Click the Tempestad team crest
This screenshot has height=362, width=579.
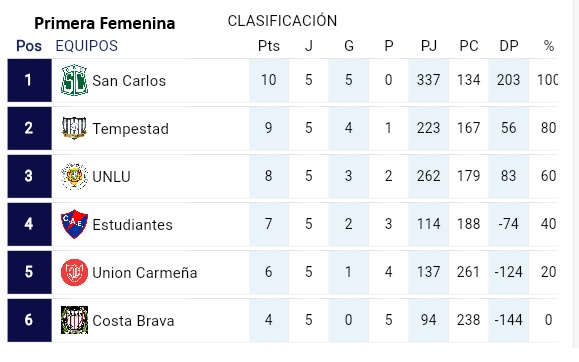point(74,128)
